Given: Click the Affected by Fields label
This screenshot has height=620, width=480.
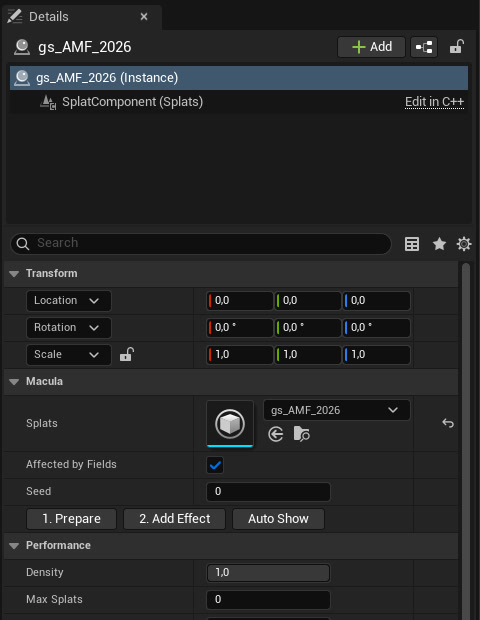Looking at the screenshot, I should [71, 465].
